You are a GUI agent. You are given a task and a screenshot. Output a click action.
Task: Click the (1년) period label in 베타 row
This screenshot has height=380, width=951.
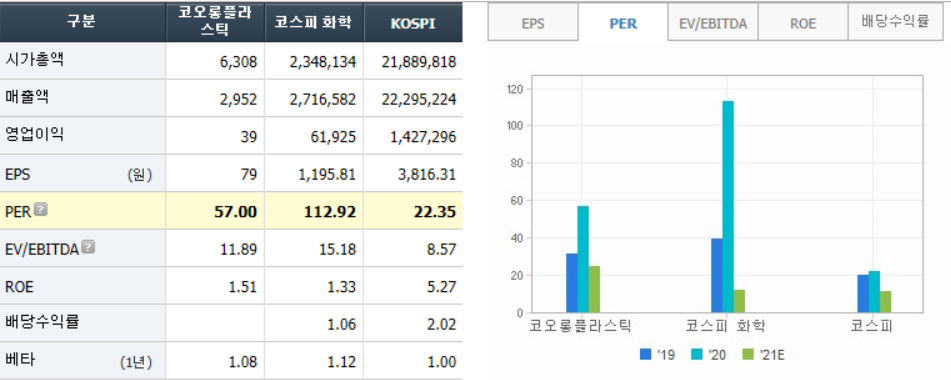point(136,362)
